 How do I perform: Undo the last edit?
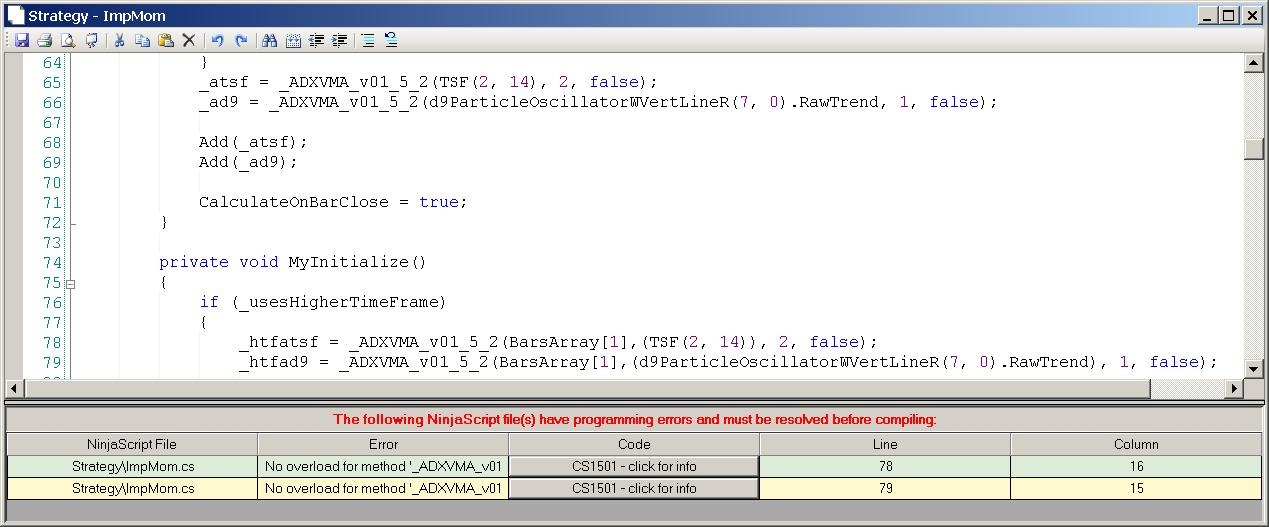tap(217, 41)
